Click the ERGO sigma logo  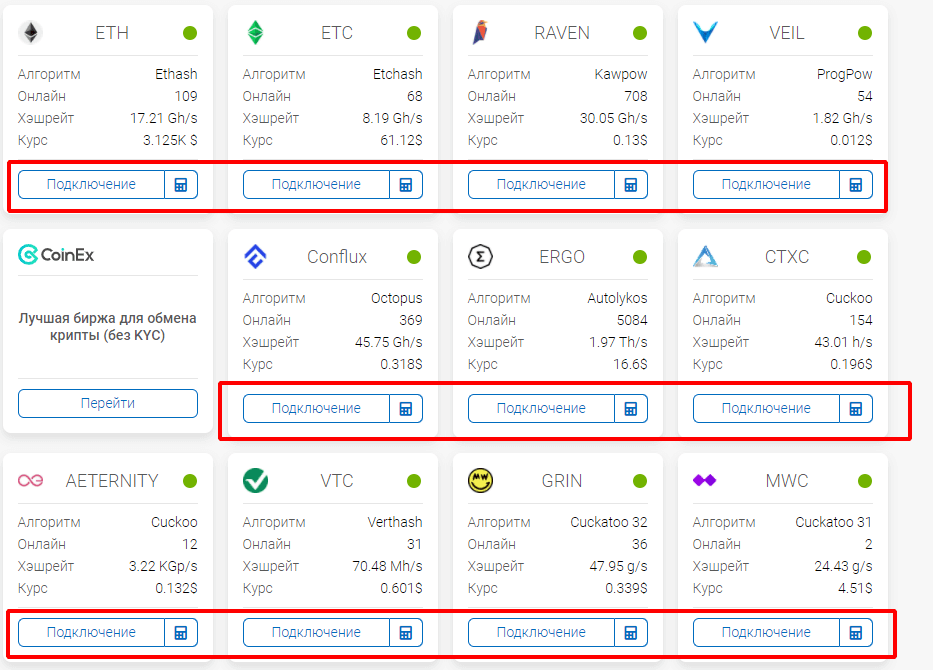click(x=480, y=257)
